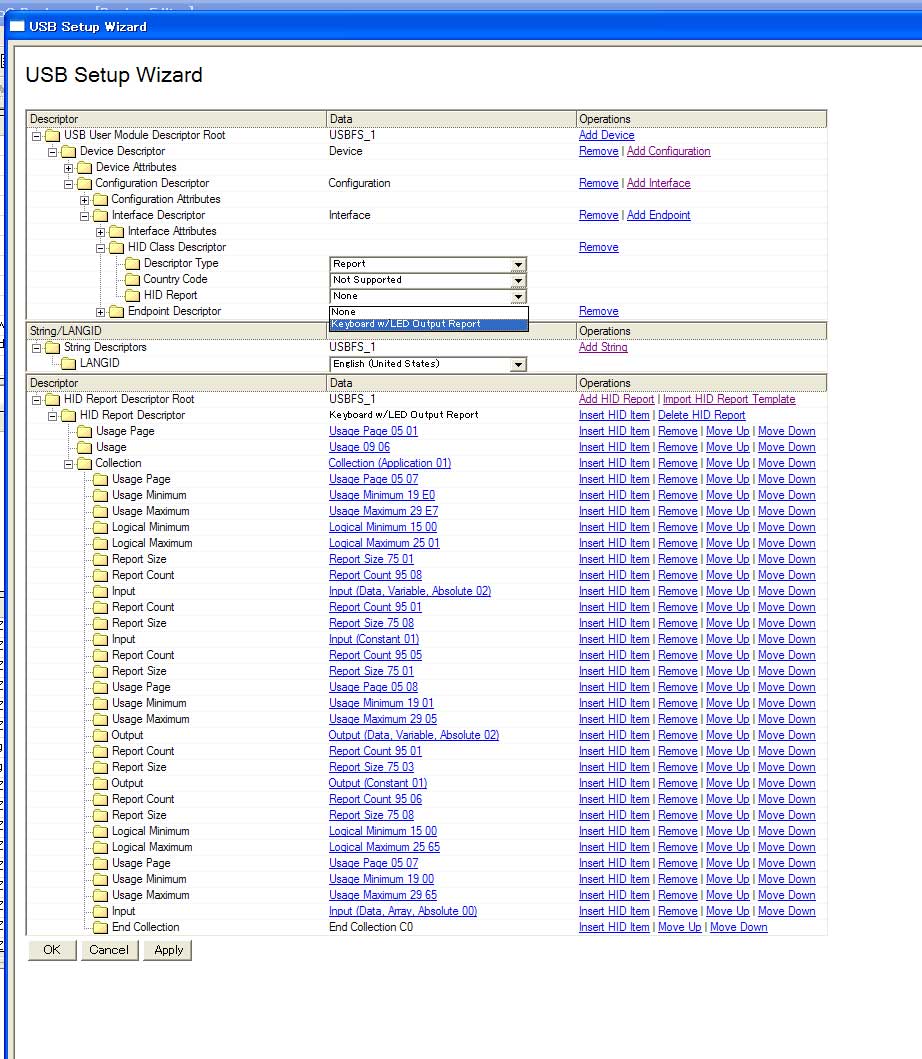Image resolution: width=922 pixels, height=1059 pixels.
Task: Click the Interface Descriptor folder icon
Action: (x=101, y=216)
